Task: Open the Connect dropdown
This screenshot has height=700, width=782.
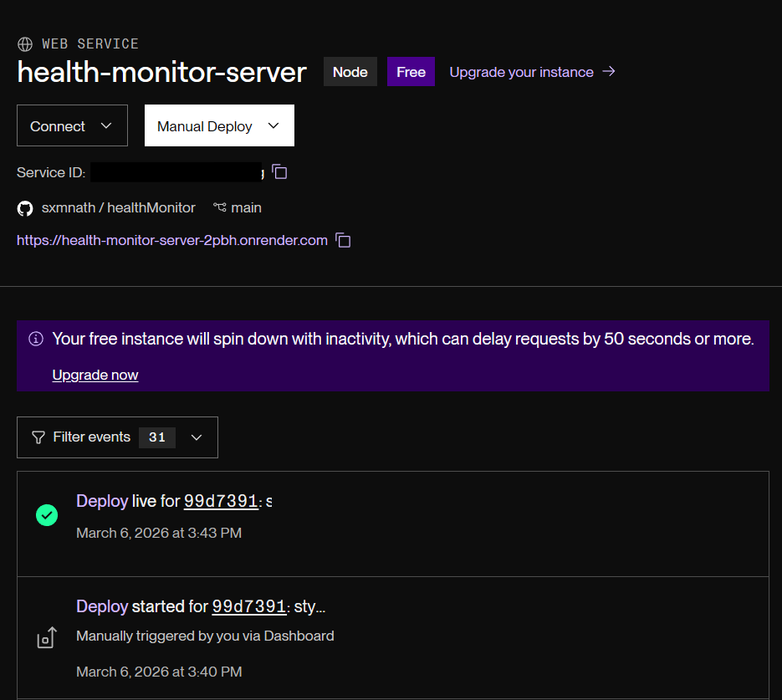Action: coord(72,126)
